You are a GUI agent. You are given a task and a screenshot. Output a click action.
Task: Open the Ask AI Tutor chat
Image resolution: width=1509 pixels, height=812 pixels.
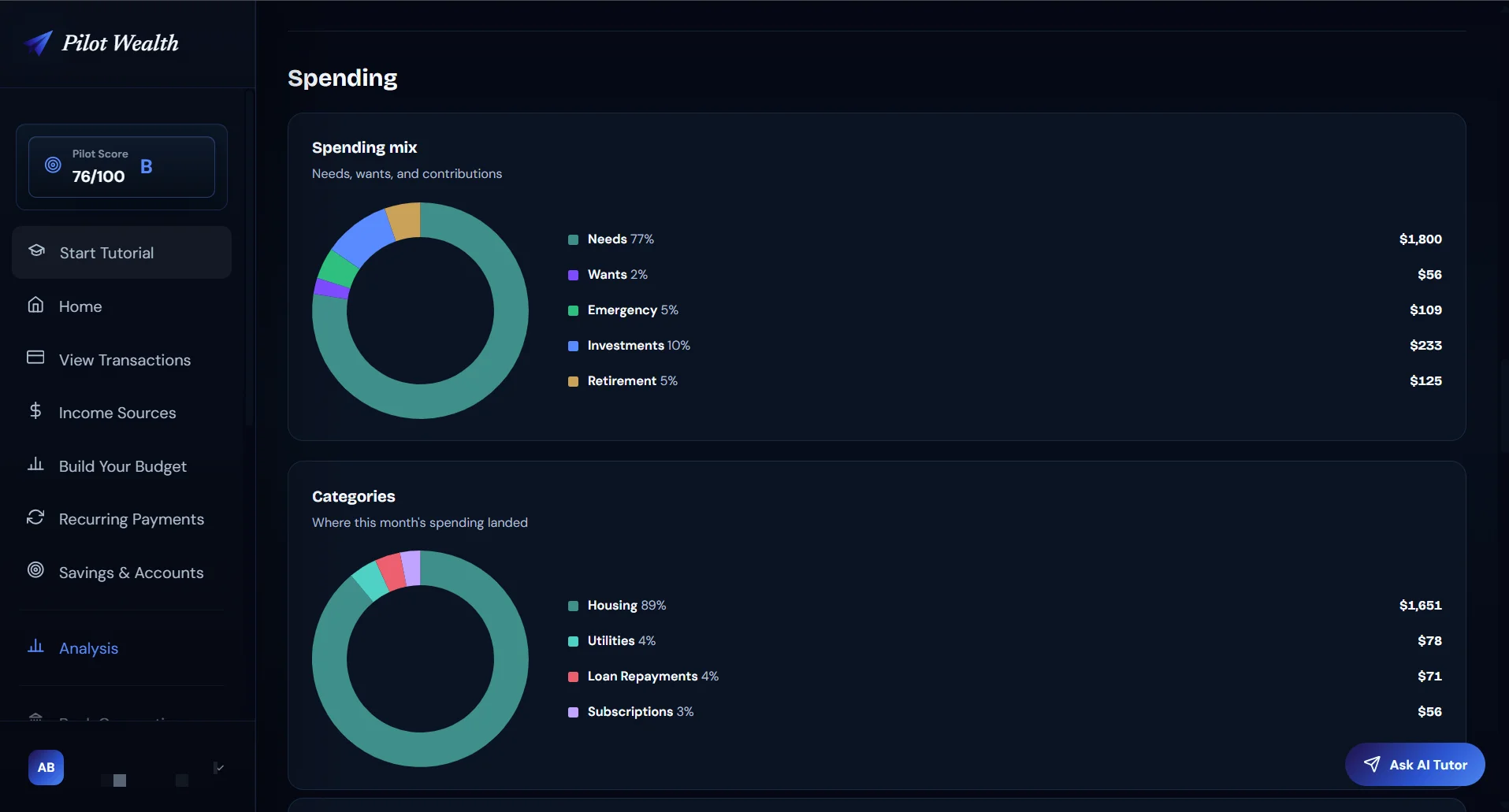pos(1415,764)
